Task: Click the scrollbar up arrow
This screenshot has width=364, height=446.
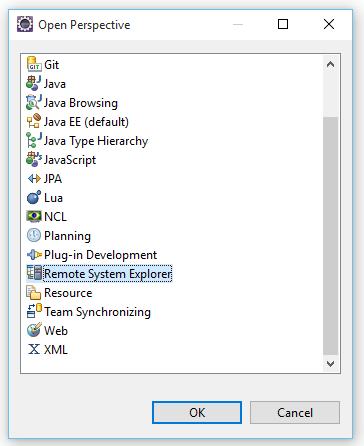Action: 330,64
